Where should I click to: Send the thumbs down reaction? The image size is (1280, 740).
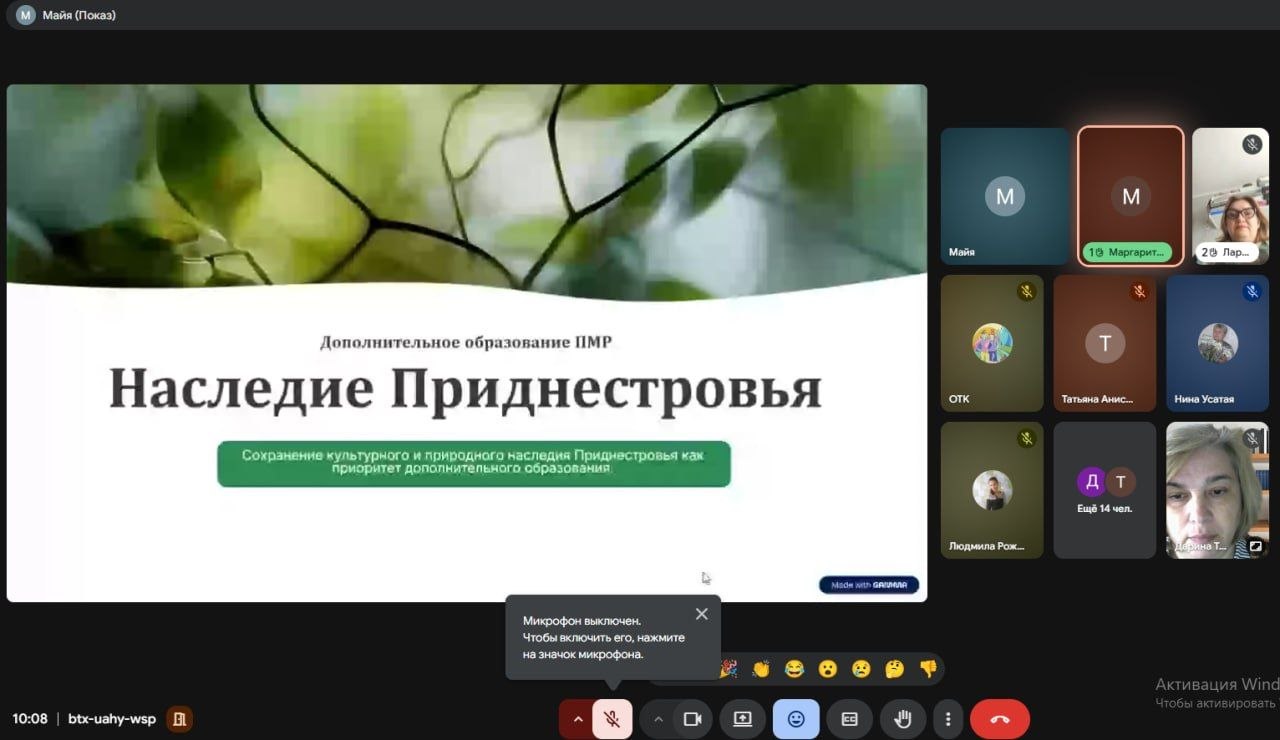[x=927, y=669]
